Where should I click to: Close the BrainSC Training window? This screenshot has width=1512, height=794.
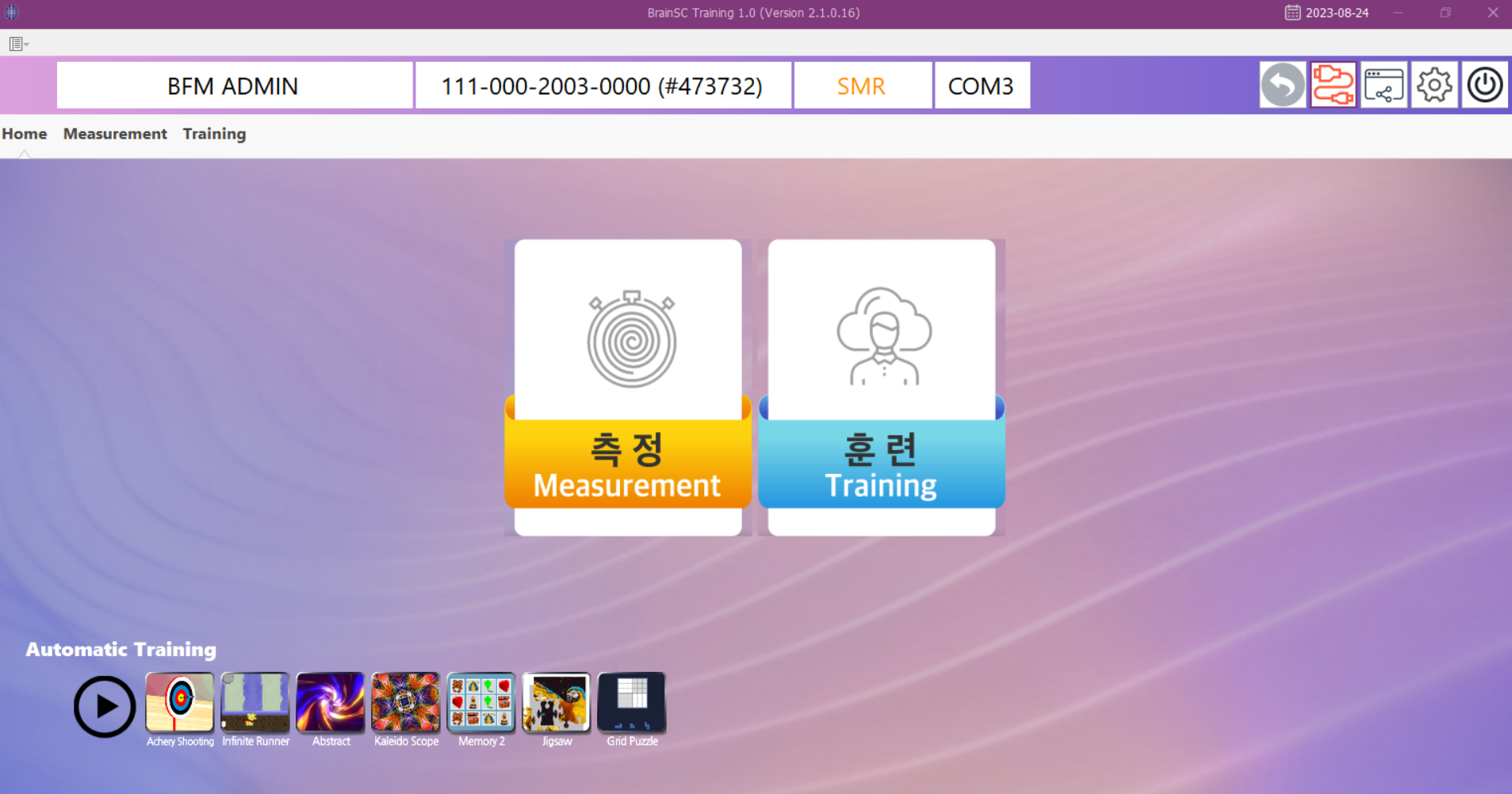pos(1493,13)
